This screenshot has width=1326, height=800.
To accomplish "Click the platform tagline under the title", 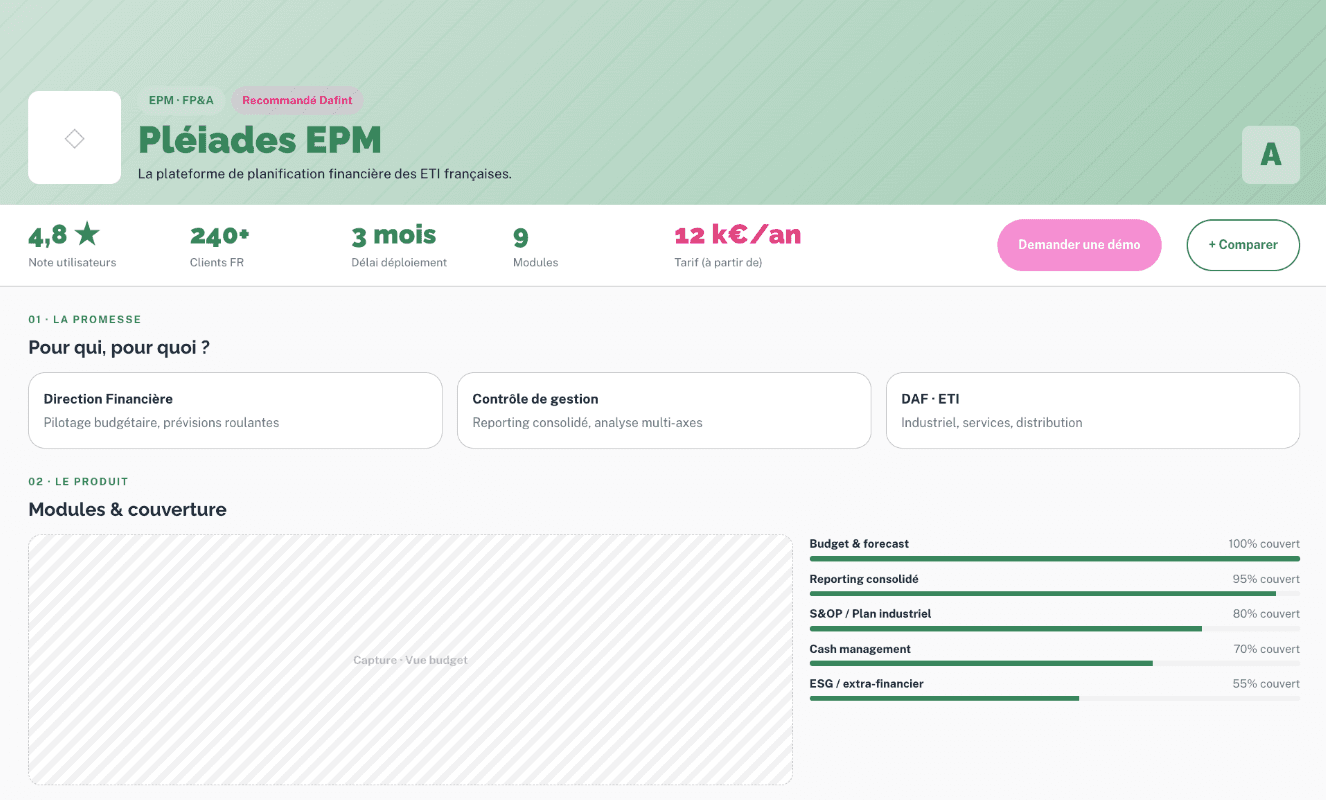I will (325, 174).
